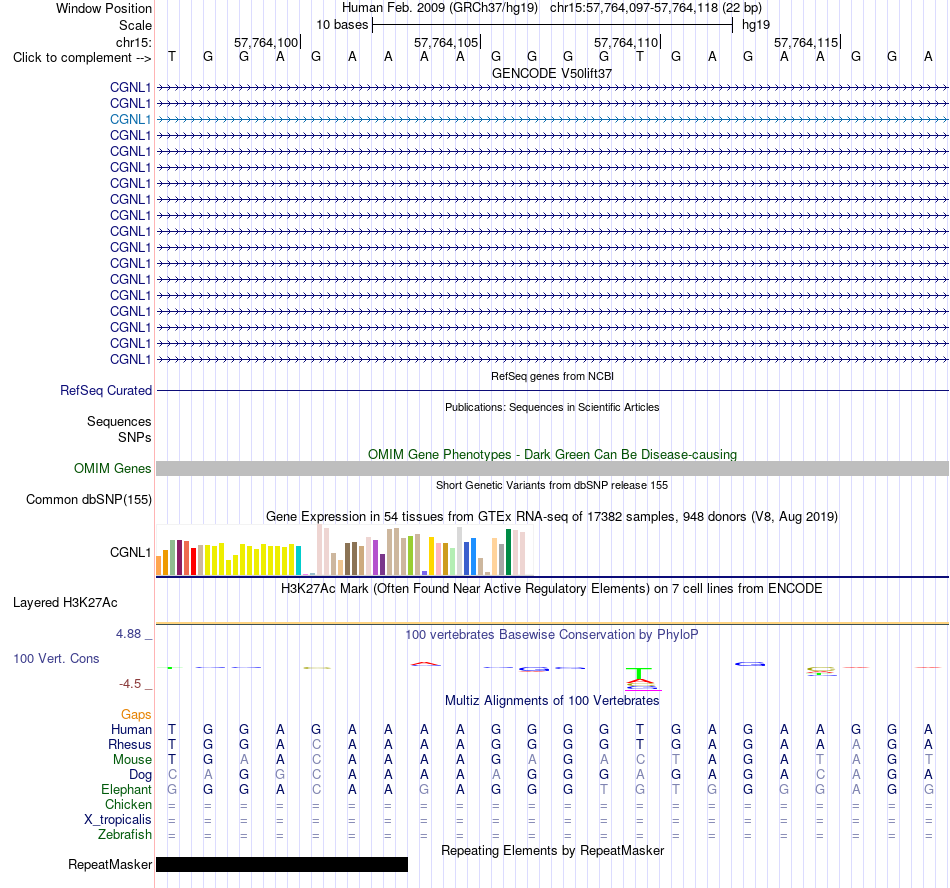This screenshot has width=950, height=888.
Task: Click the "hg19" assembly label by scale bar
Action: point(756,25)
